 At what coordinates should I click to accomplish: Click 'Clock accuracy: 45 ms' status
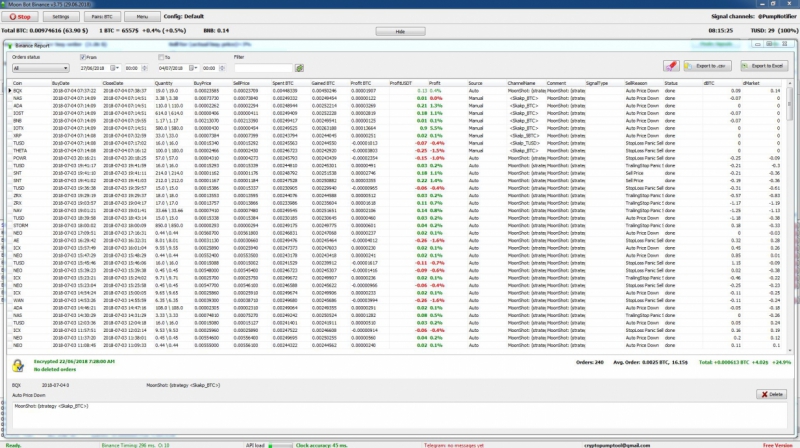click(321, 445)
